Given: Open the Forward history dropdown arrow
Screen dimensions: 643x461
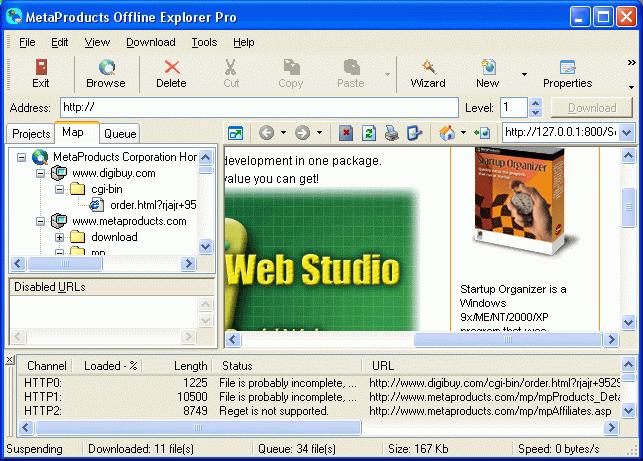Looking at the screenshot, I should pyautogui.click(x=319, y=133).
